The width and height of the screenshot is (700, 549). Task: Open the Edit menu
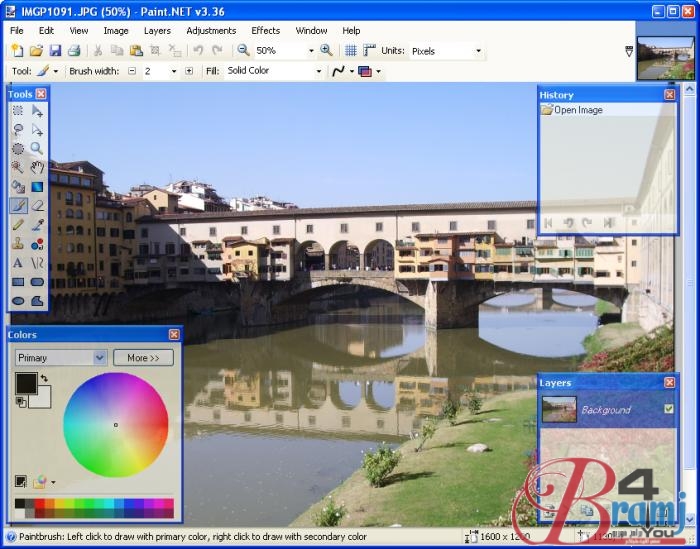(46, 30)
